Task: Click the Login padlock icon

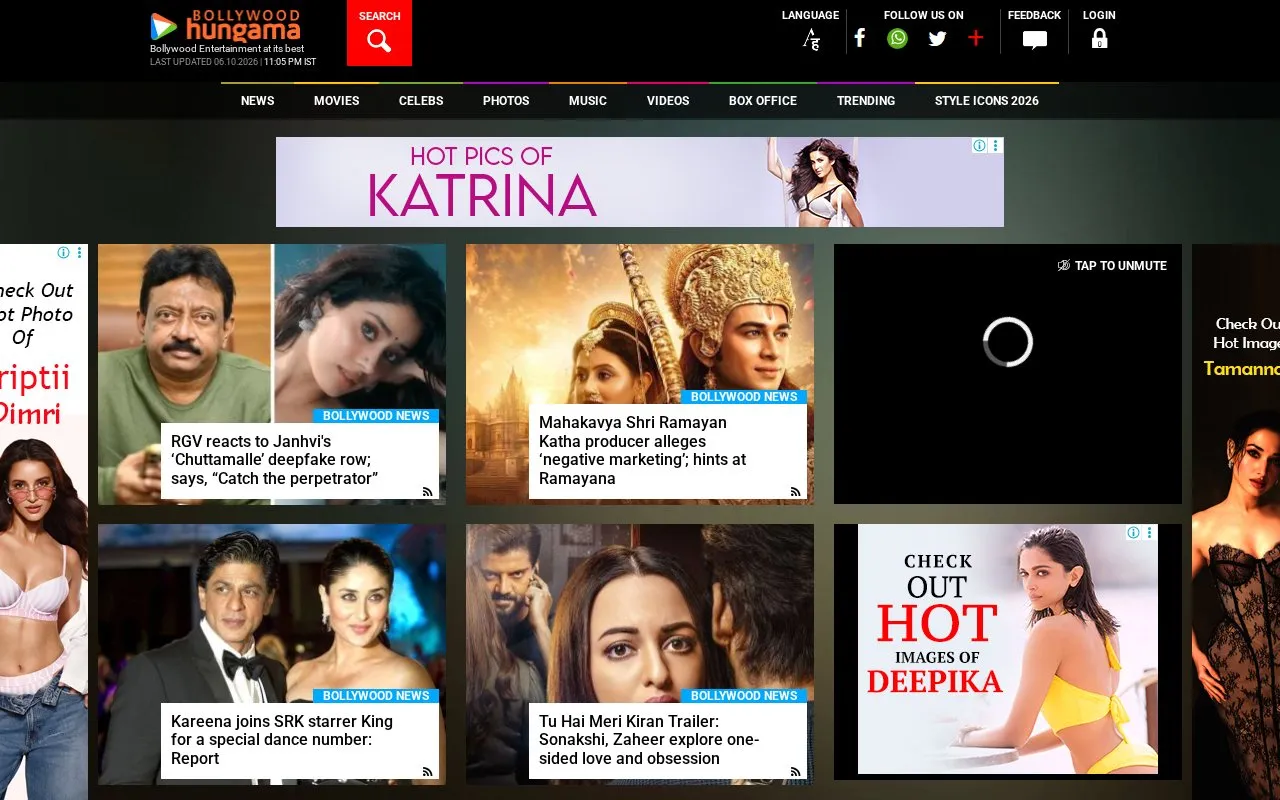Action: (1099, 39)
